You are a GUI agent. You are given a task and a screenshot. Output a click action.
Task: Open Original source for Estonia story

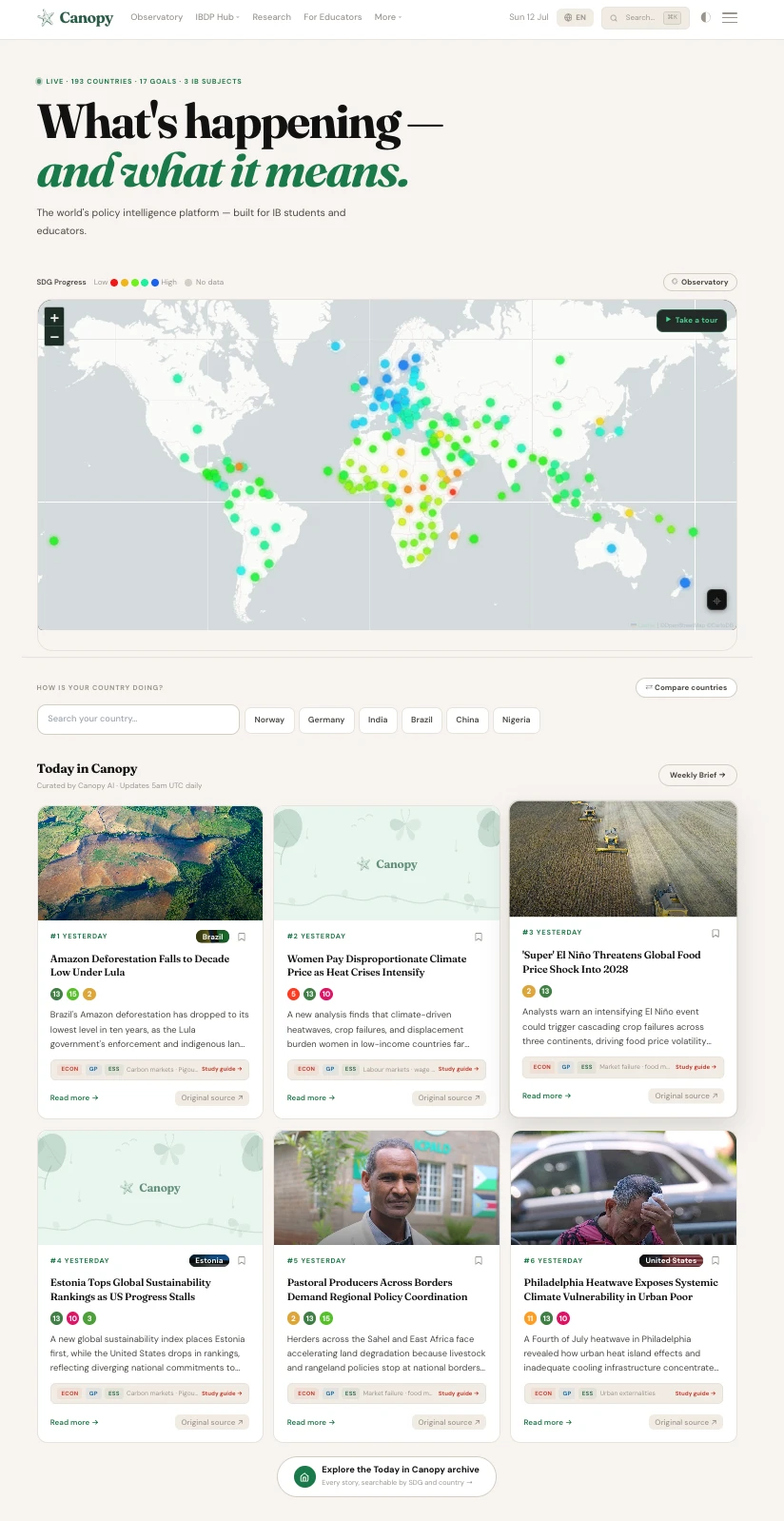coord(212,1422)
